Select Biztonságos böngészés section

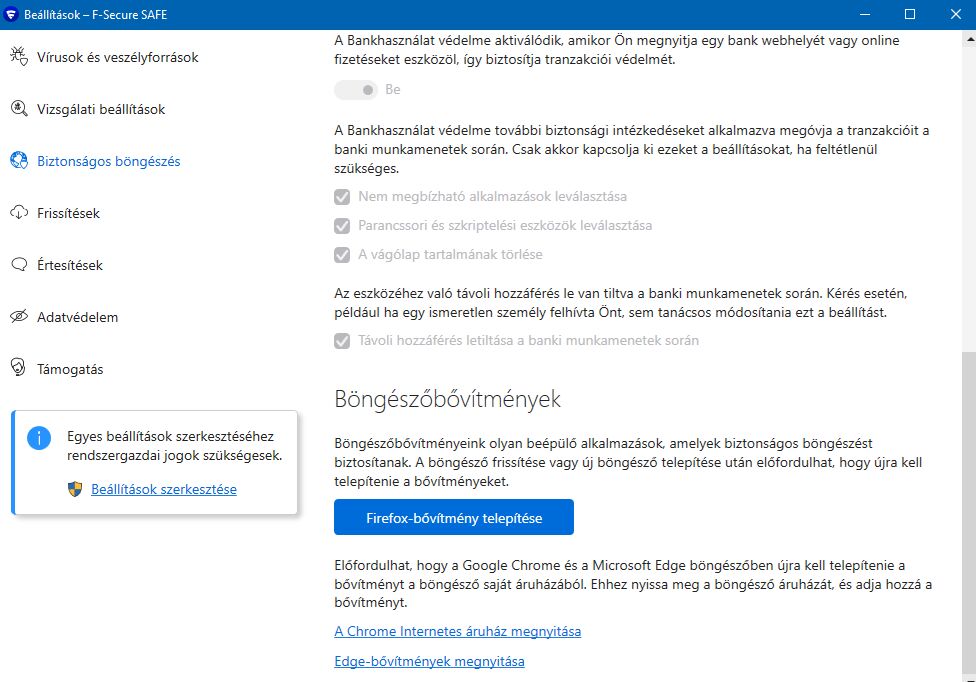pos(108,161)
